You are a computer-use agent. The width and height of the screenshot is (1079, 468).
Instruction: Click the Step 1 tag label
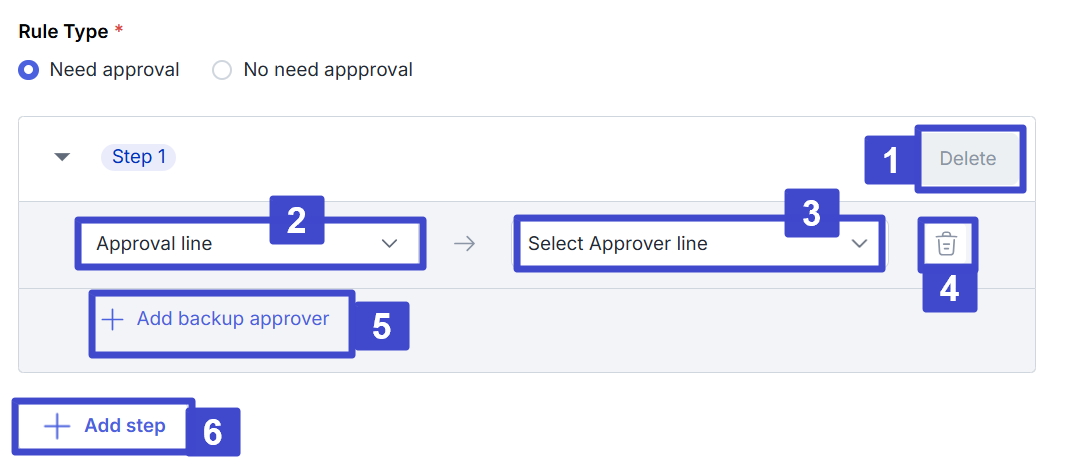click(x=138, y=157)
